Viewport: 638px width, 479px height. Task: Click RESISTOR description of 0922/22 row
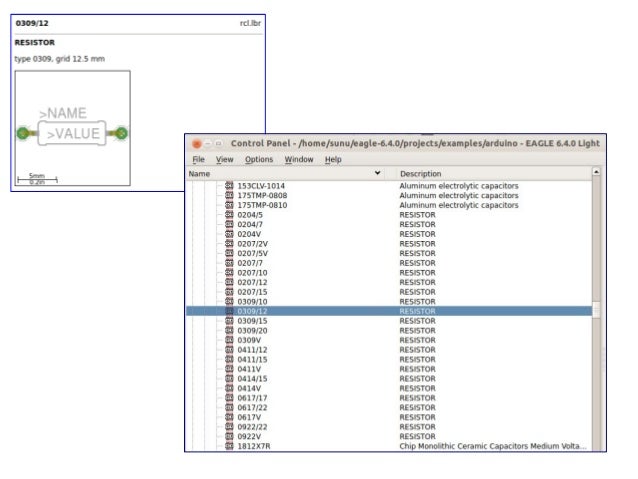click(417, 427)
